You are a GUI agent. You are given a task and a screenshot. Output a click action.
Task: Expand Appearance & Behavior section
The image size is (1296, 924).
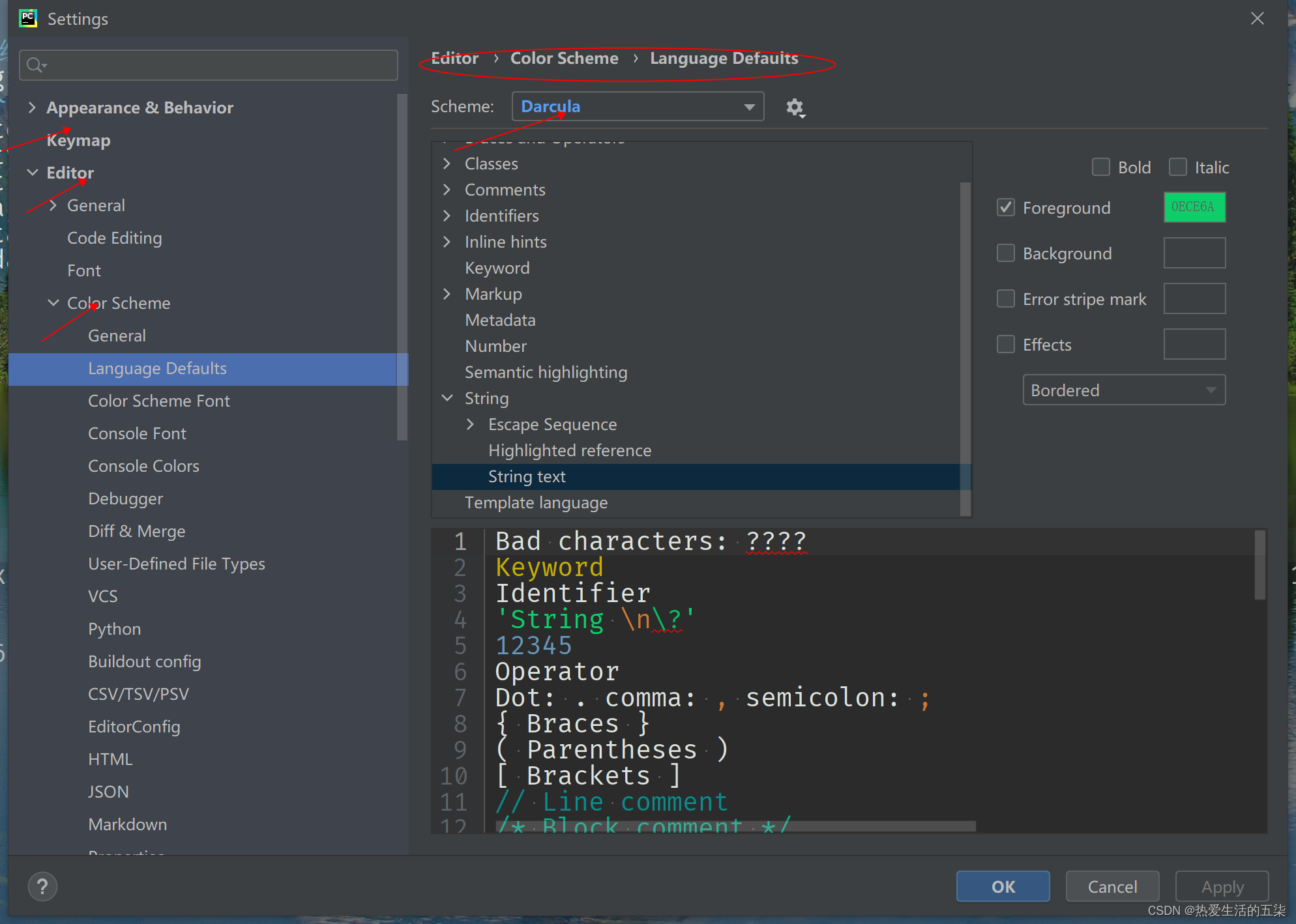click(32, 108)
